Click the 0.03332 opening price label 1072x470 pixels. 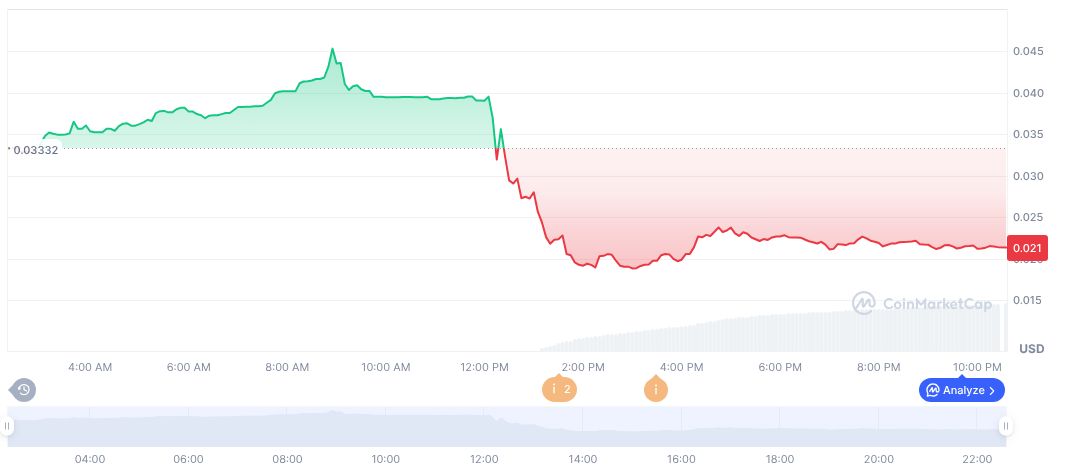(34, 150)
